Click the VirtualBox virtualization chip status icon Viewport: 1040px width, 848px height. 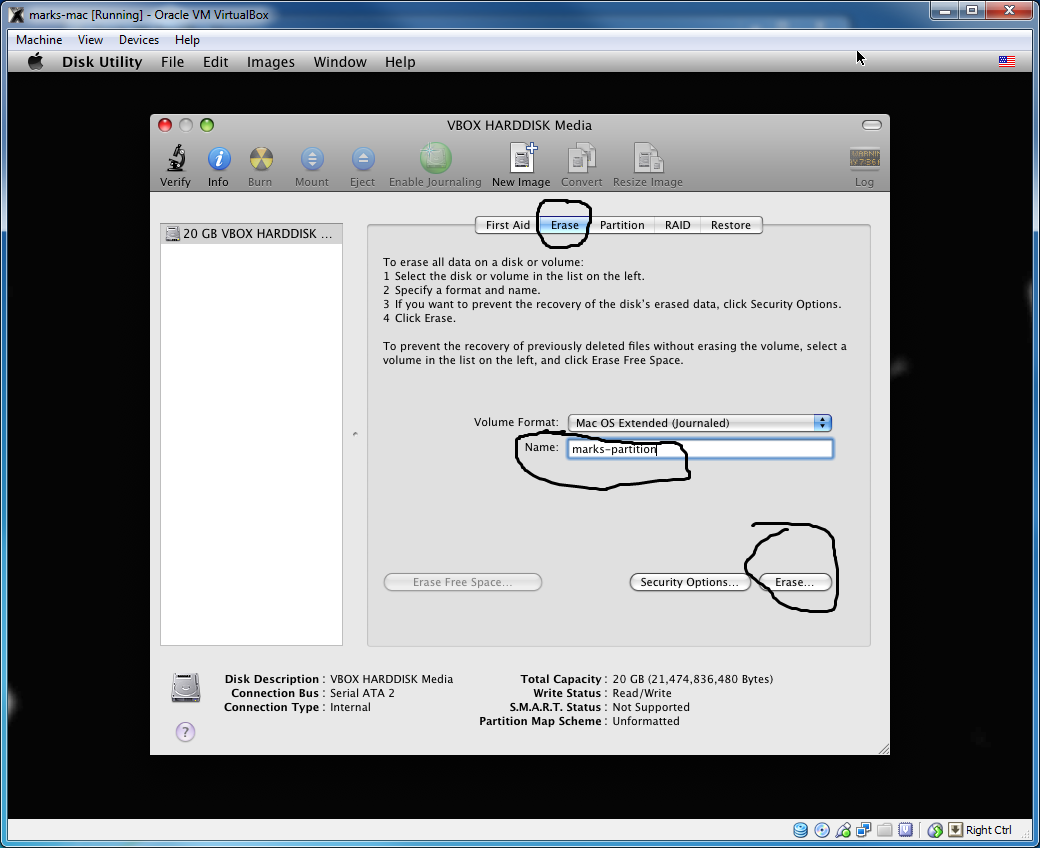pos(905,830)
